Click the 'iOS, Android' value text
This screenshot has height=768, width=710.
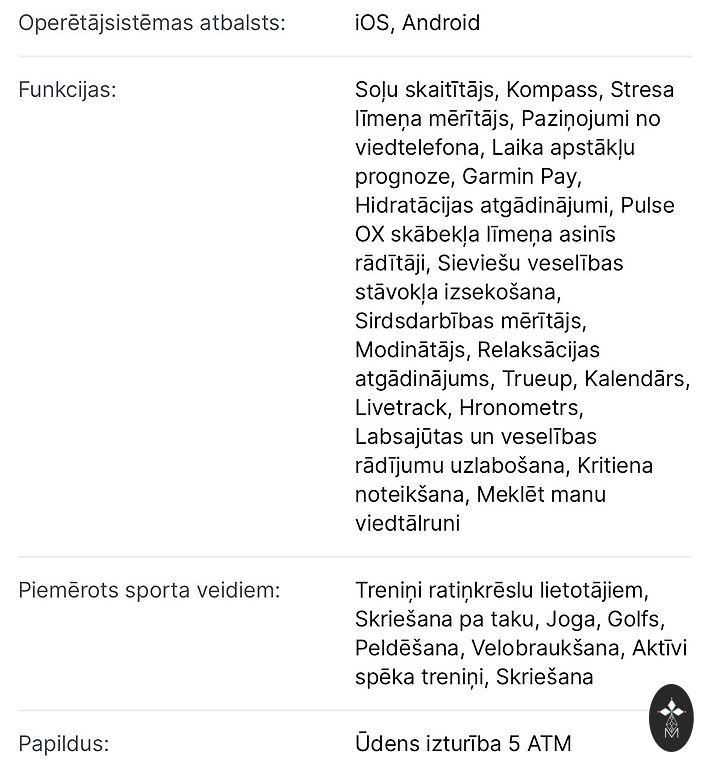point(417,22)
